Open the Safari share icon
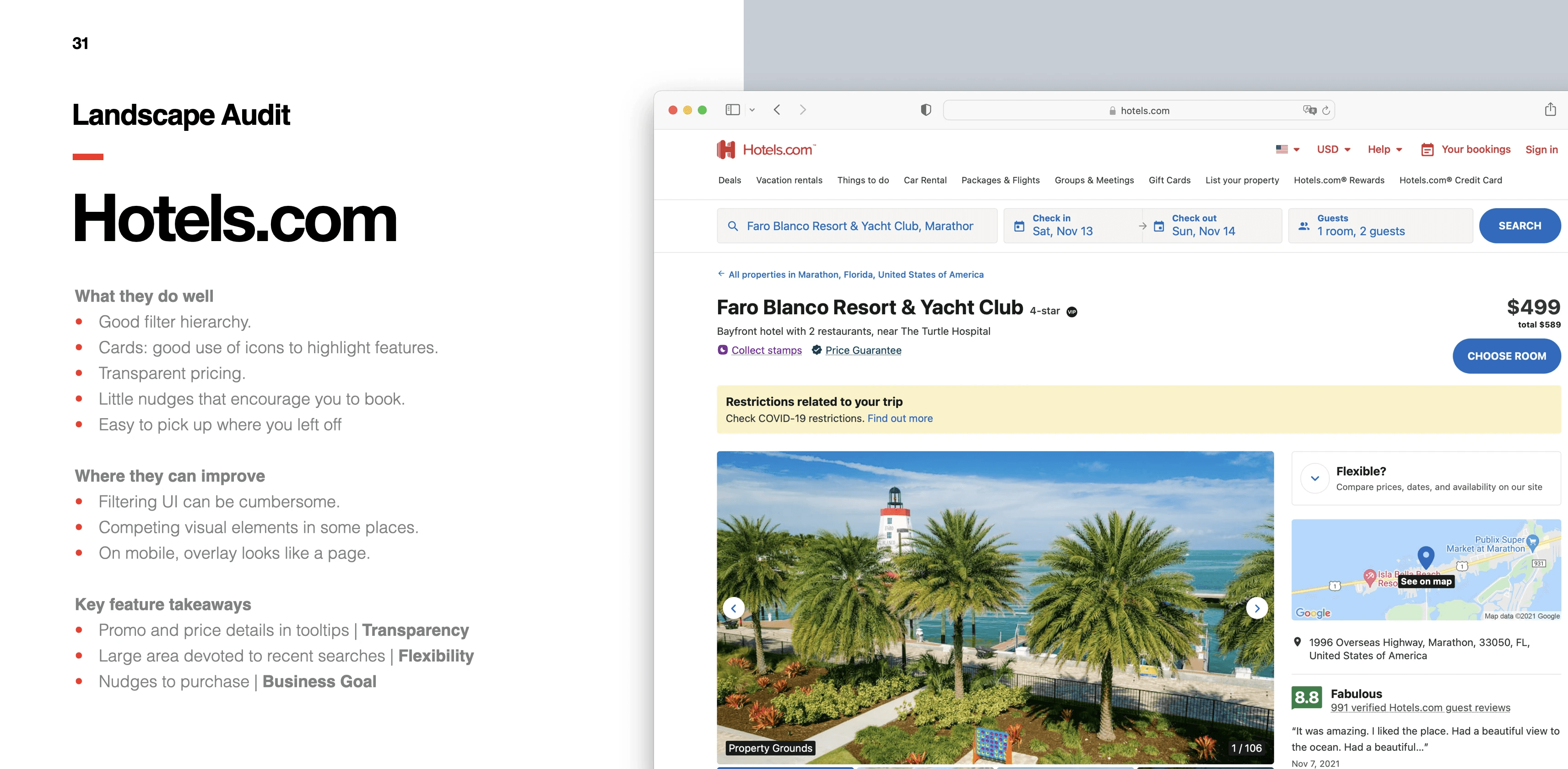This screenshot has width=1568, height=769. [x=1550, y=109]
